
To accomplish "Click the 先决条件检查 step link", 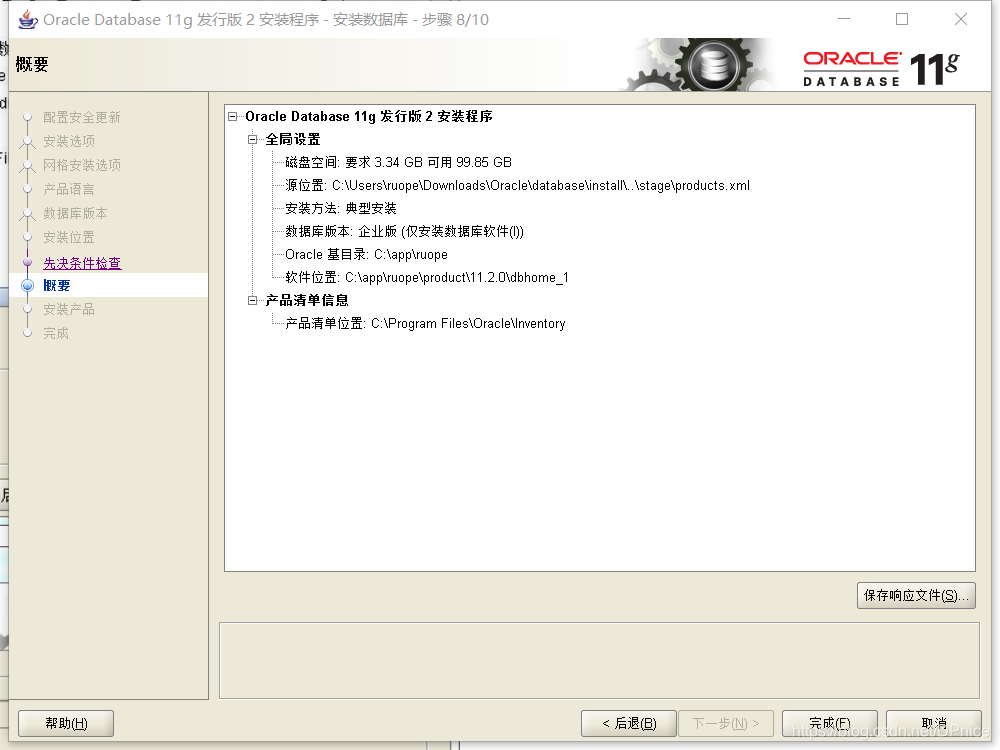I will click(x=82, y=263).
